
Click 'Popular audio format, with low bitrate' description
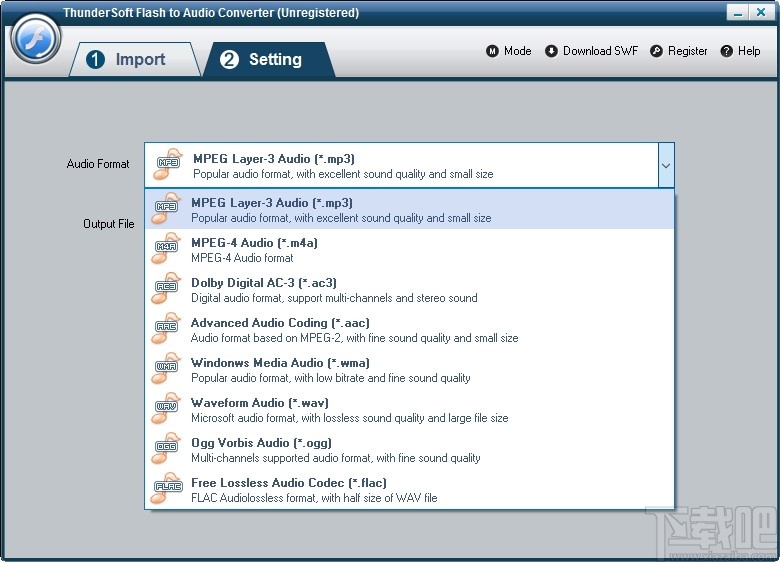(x=331, y=378)
